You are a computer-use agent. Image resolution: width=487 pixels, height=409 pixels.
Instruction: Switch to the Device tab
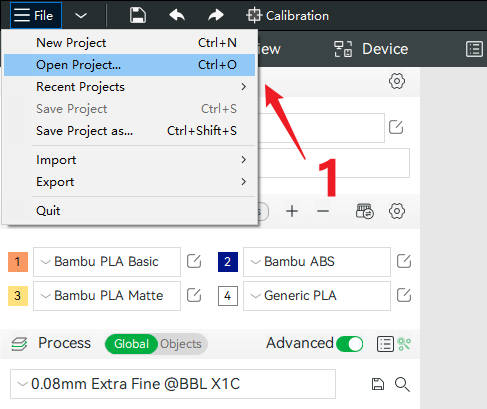371,49
